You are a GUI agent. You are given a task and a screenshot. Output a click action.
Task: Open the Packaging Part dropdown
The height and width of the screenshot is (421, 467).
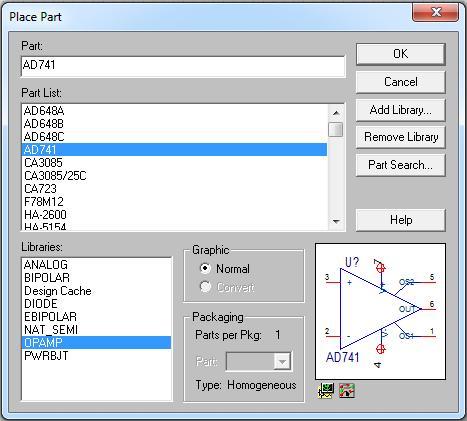click(x=282, y=361)
